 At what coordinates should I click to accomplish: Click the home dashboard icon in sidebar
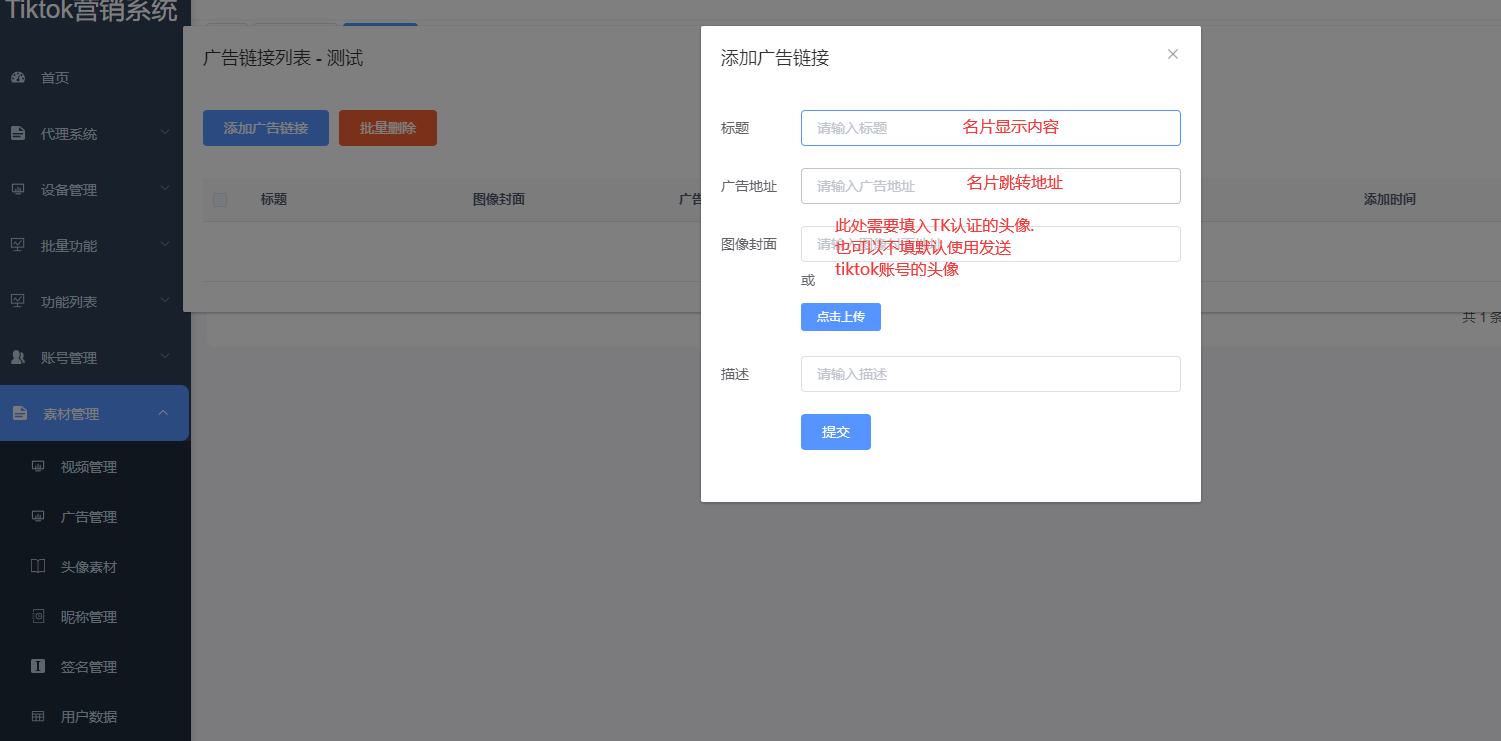point(18,78)
